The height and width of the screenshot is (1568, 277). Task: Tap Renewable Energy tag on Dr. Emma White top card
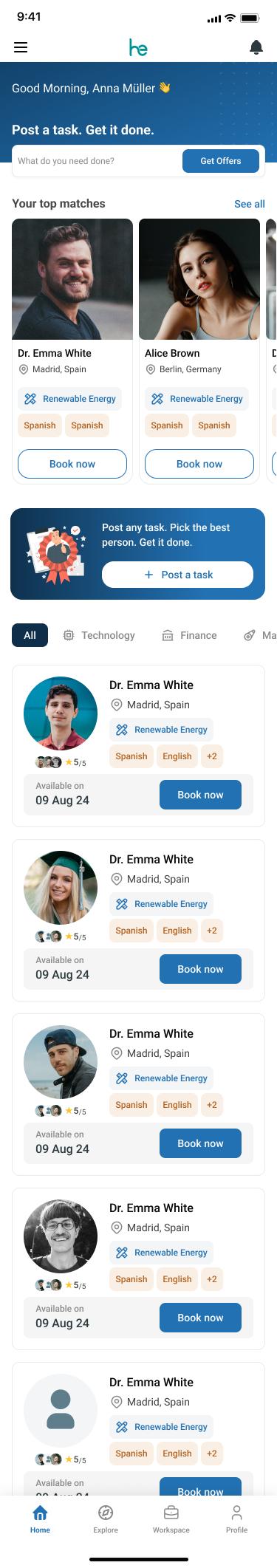(71, 399)
